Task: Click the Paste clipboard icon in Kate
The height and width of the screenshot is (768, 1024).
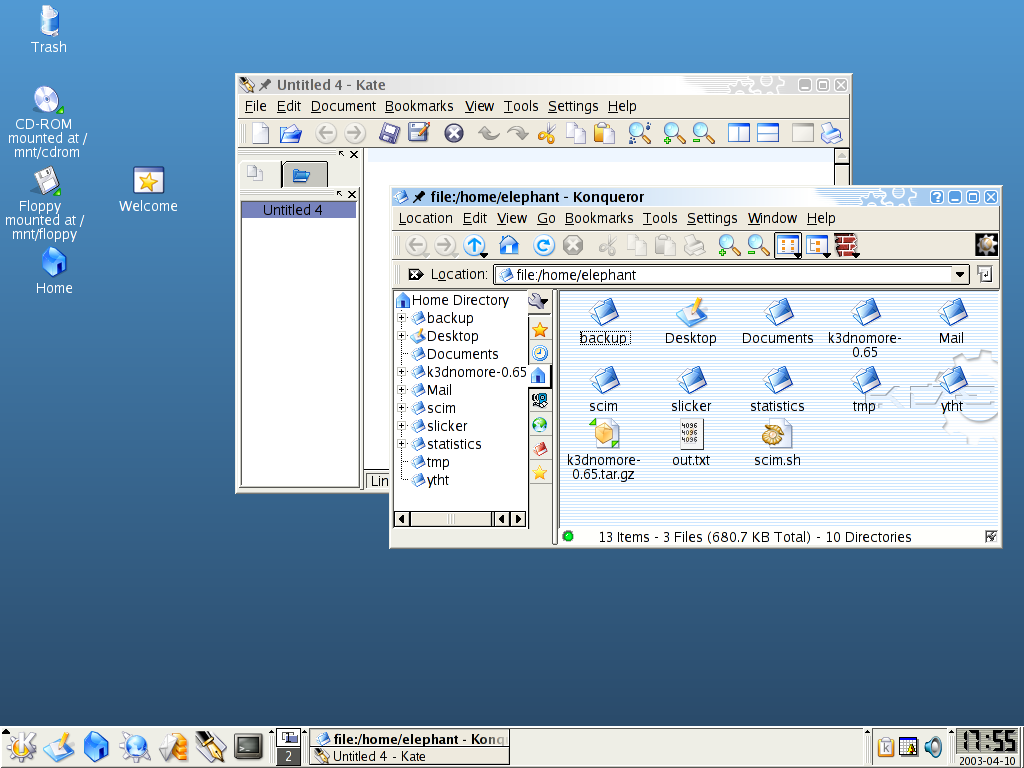Action: tap(605, 133)
